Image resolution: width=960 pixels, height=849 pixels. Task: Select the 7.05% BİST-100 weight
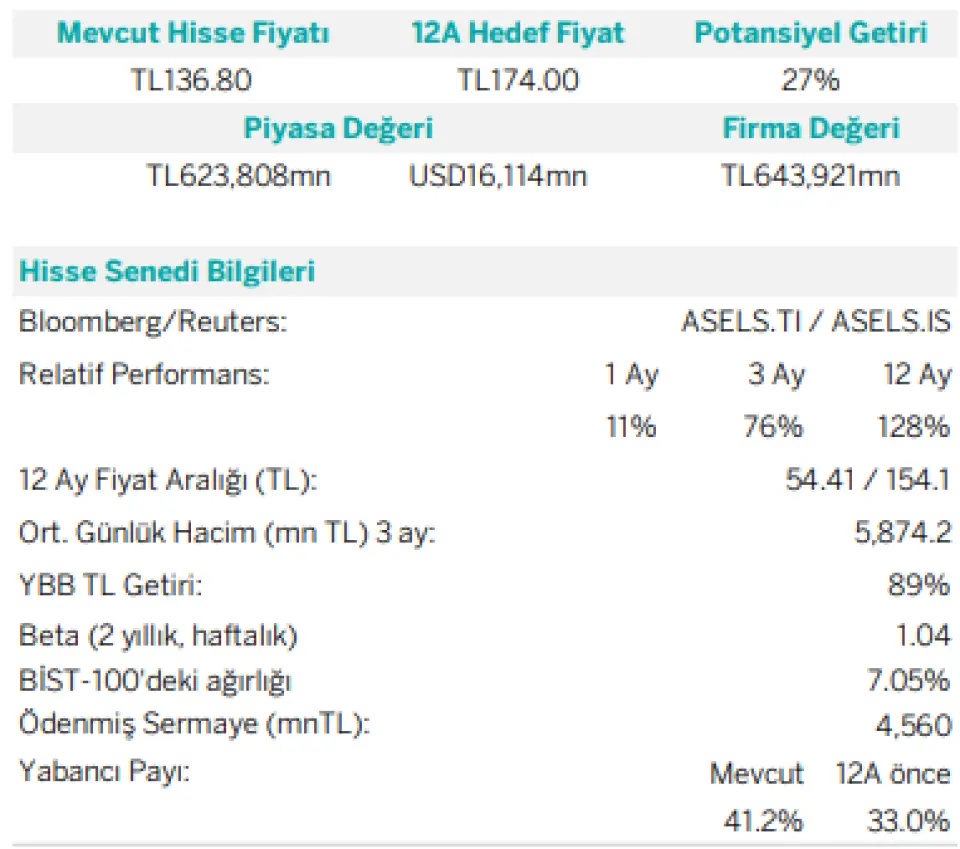pyautogui.click(x=909, y=680)
